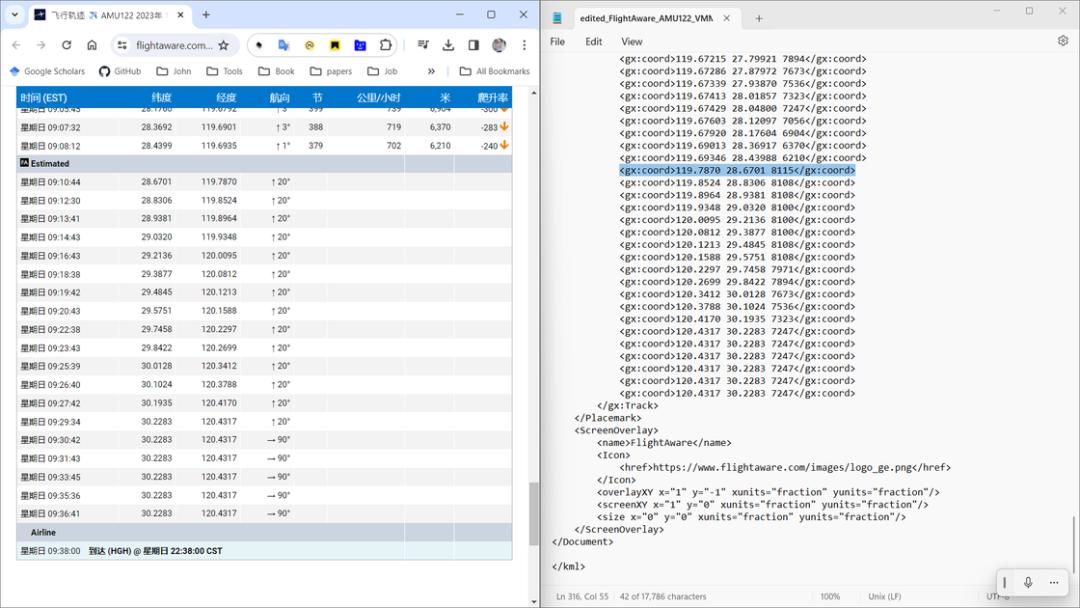The height and width of the screenshot is (608, 1080).
Task: Show Chrome downloads
Action: [448, 45]
